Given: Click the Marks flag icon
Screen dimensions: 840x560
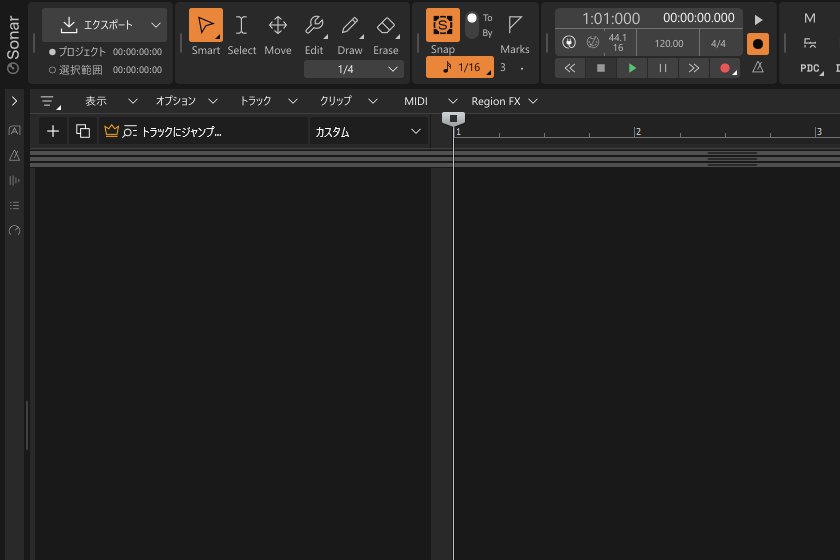Looking at the screenshot, I should (x=515, y=25).
